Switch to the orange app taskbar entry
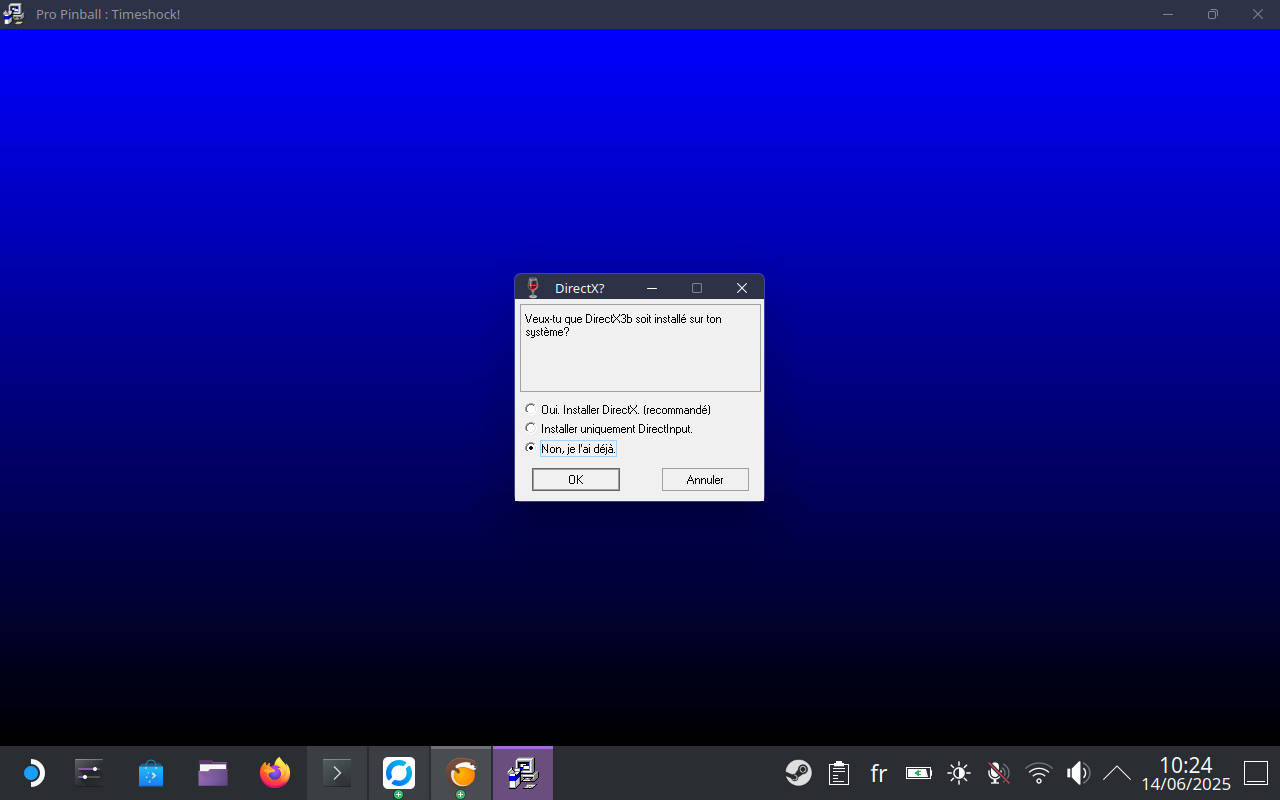 pyautogui.click(x=461, y=773)
